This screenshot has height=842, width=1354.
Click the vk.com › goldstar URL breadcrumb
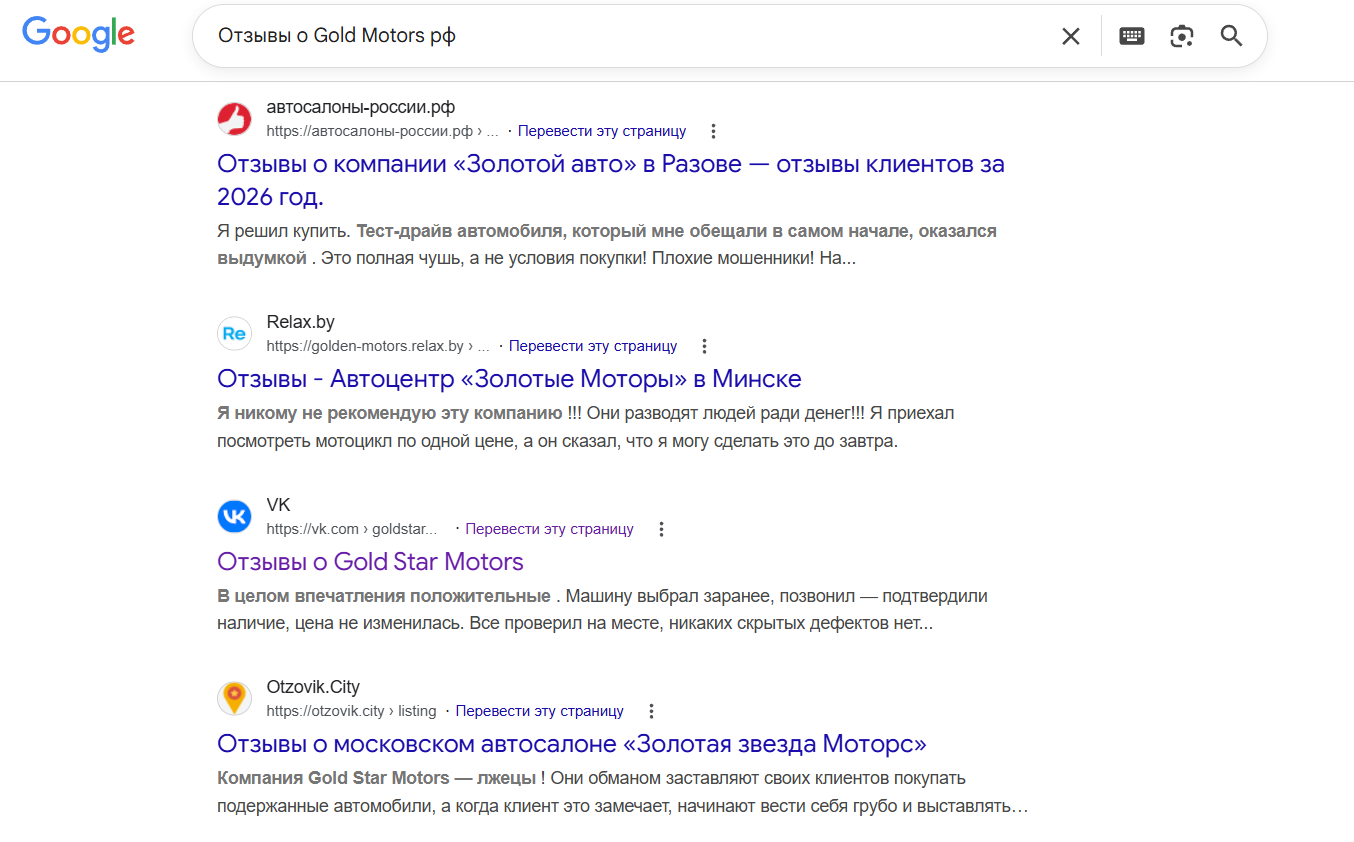point(352,529)
